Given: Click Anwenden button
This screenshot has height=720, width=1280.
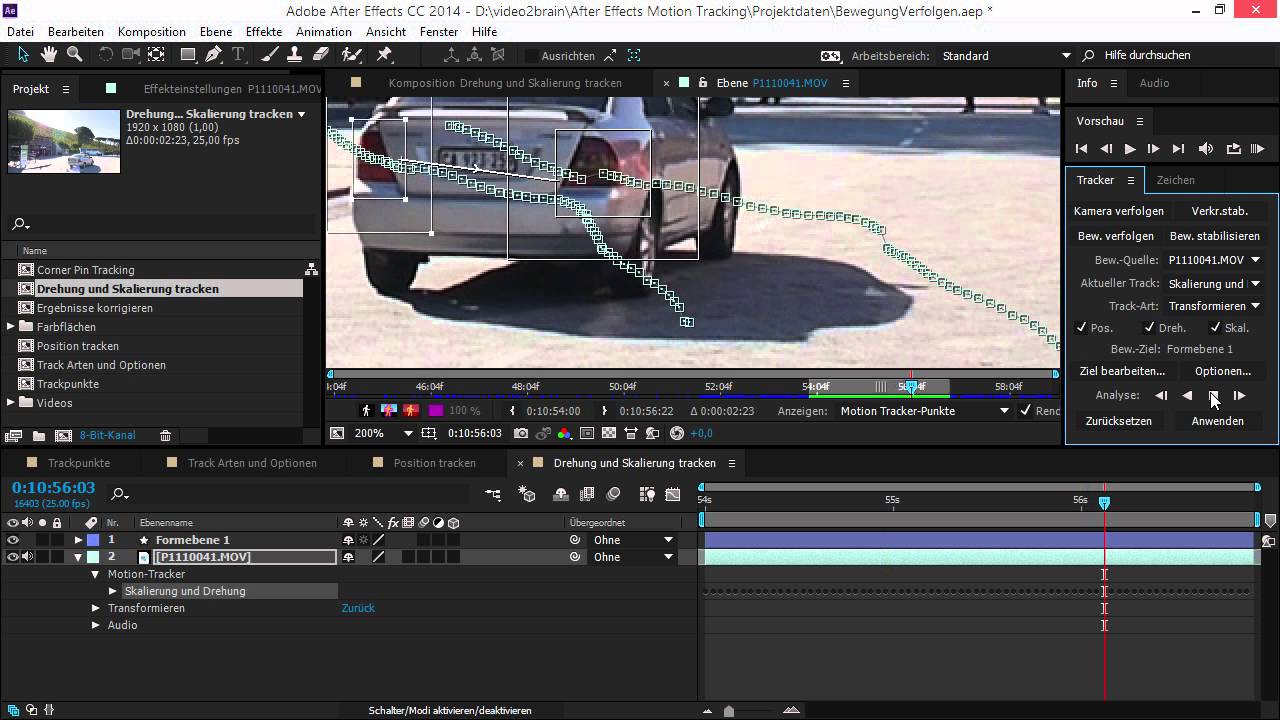Looking at the screenshot, I should point(1218,421).
